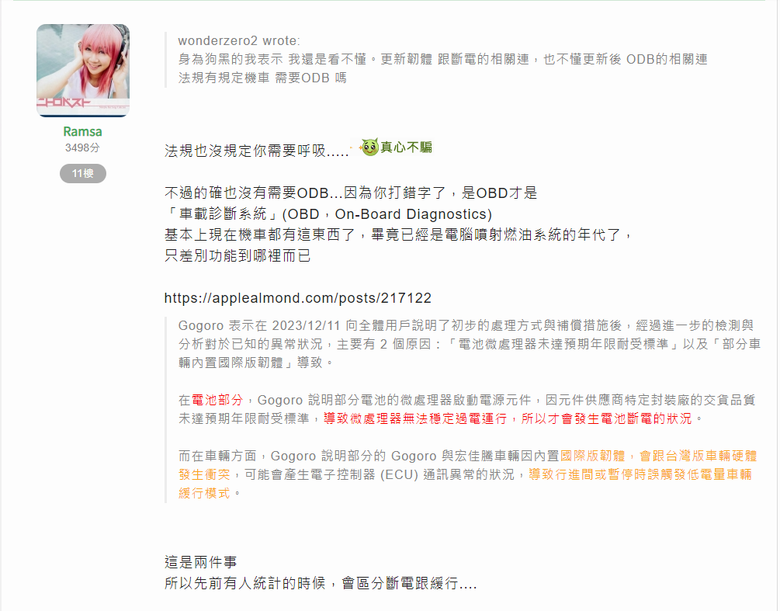
Task: Click the line 不過的確也沒有需要ODB
Action: [351, 193]
